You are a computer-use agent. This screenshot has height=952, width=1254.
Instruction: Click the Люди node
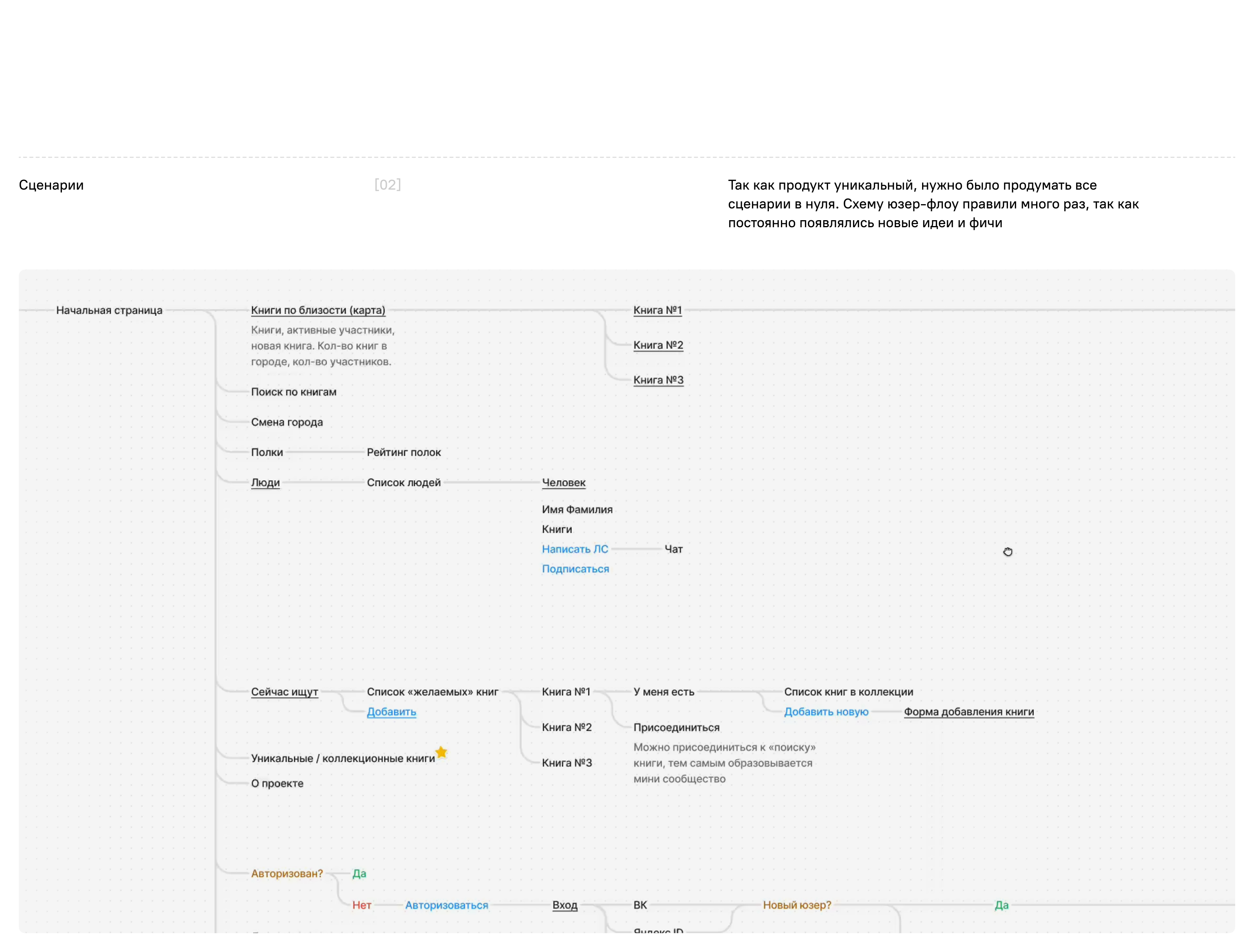(x=265, y=482)
